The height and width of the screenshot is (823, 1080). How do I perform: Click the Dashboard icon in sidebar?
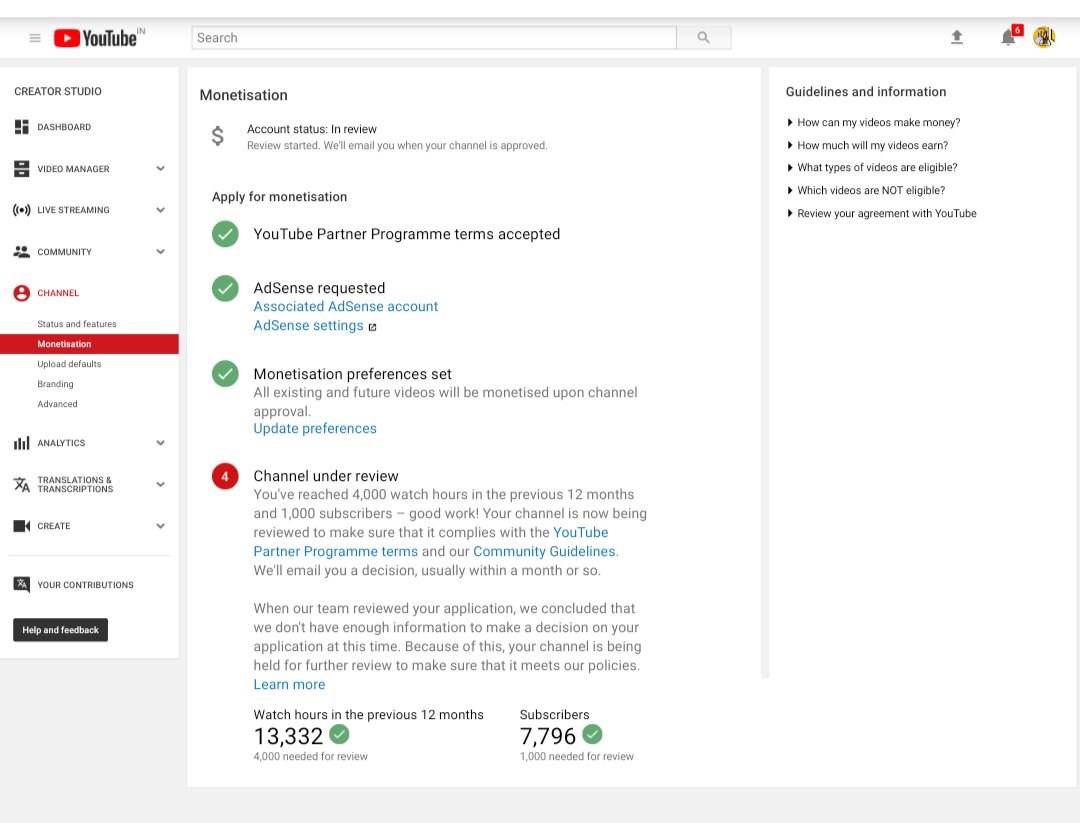(x=21, y=127)
